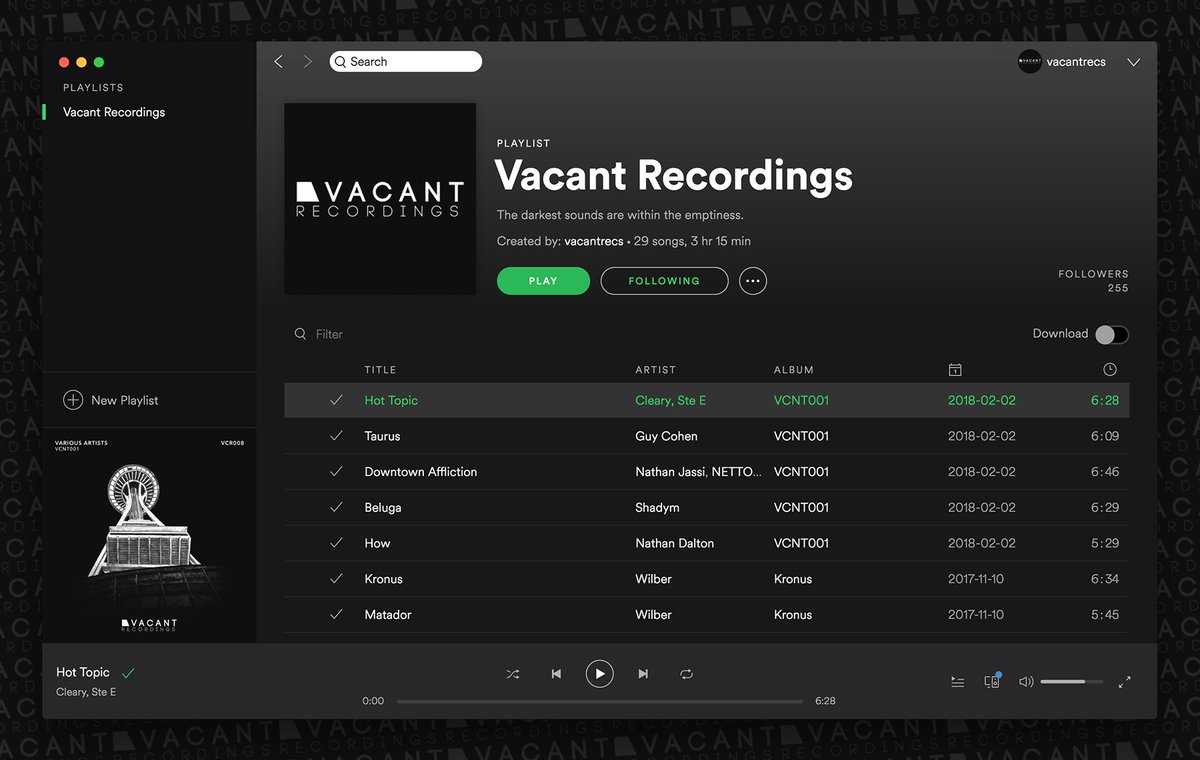Screen dimensions: 1200x760
Task: Open the account dropdown next to vacantrecs
Action: [x=1133, y=61]
